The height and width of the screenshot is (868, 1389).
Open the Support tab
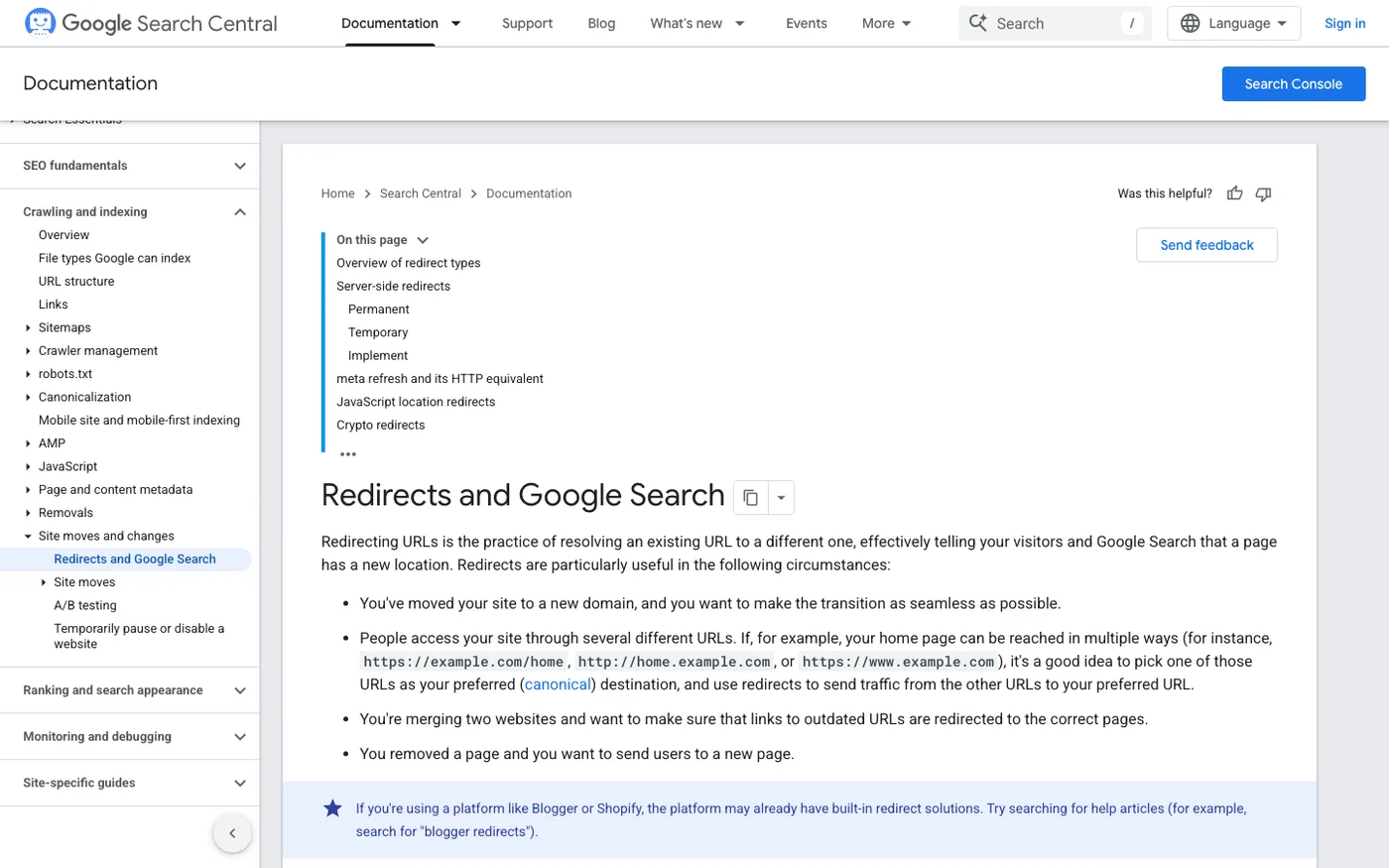click(x=527, y=23)
